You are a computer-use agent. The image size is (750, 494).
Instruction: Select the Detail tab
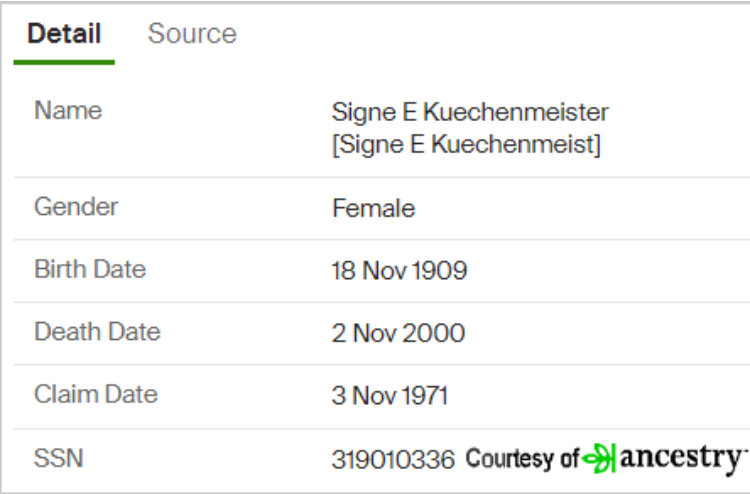(64, 33)
